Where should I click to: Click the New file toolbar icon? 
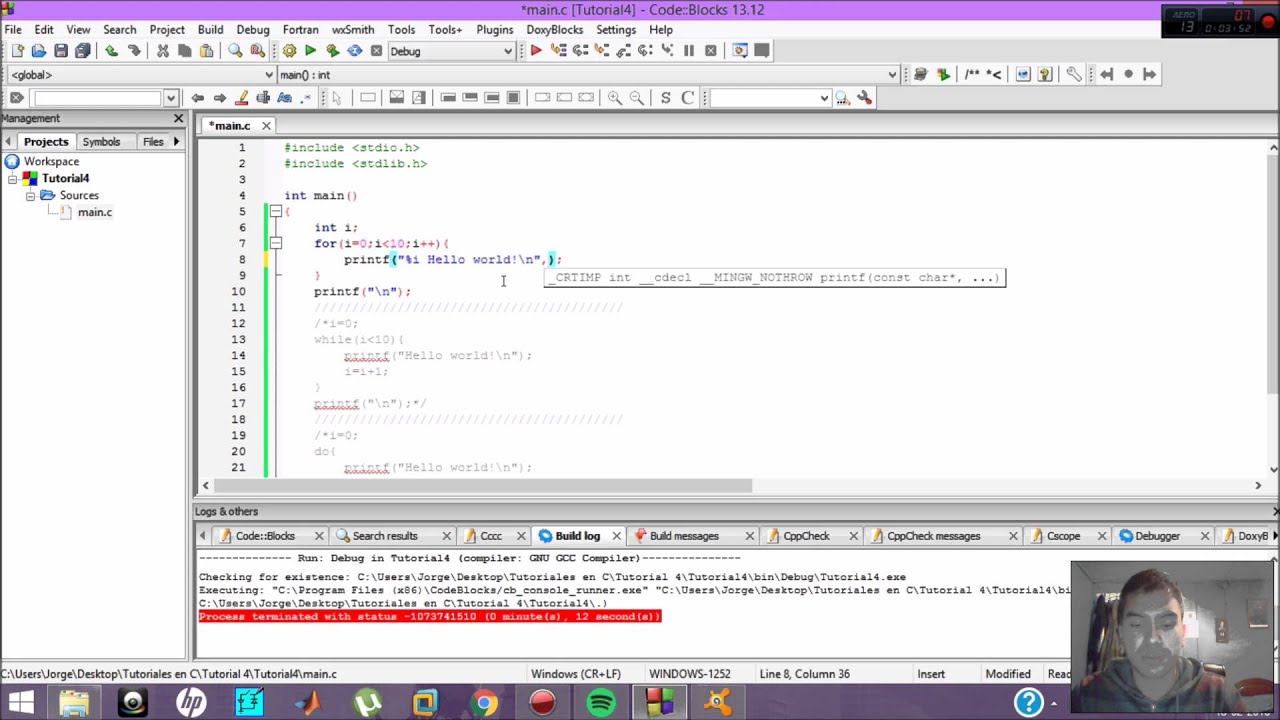click(17, 51)
